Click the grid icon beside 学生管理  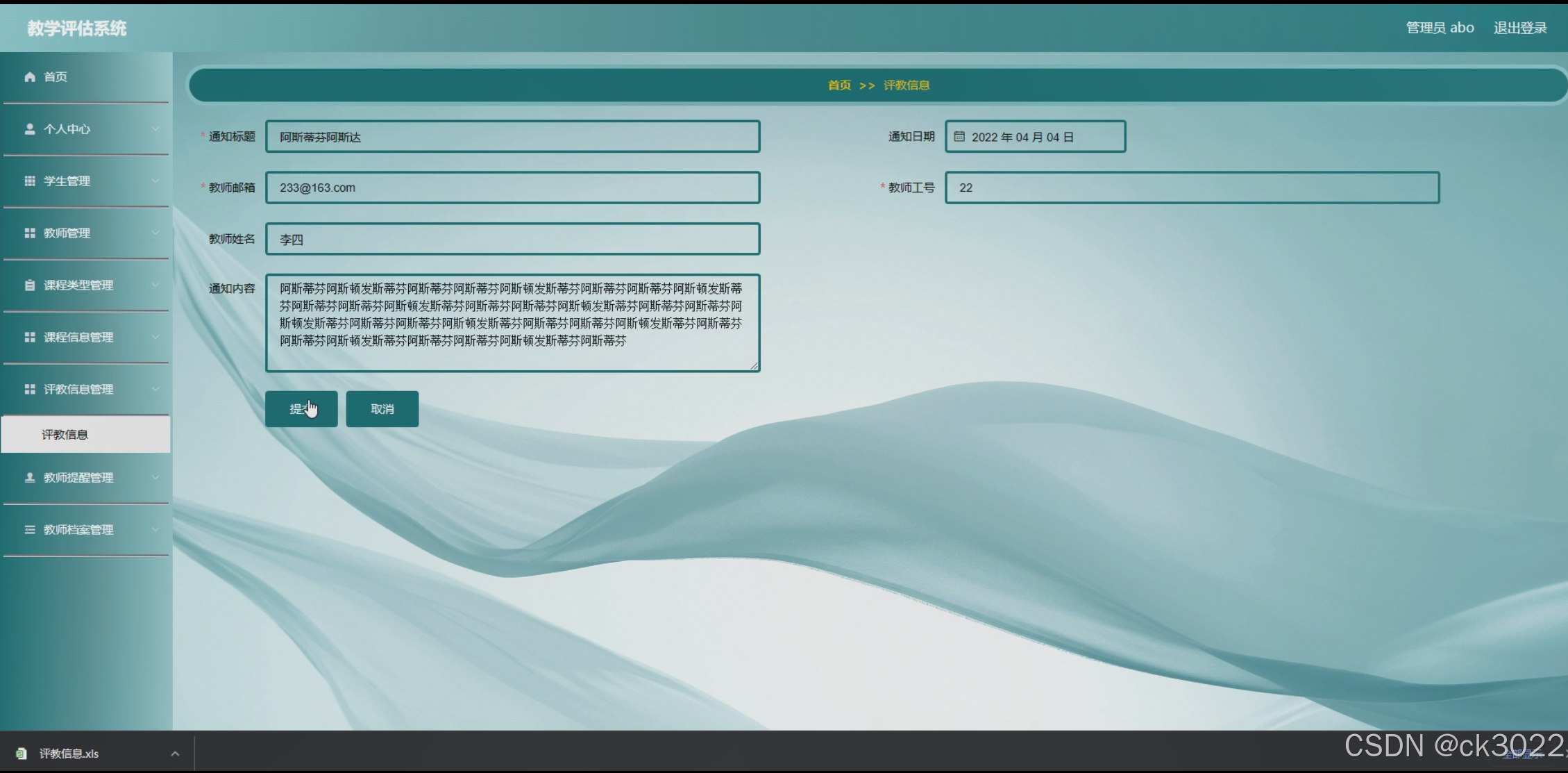point(30,181)
